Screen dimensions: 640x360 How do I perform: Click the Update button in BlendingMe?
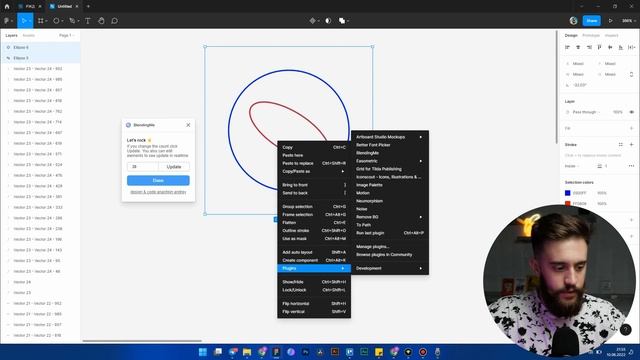tap(174, 167)
